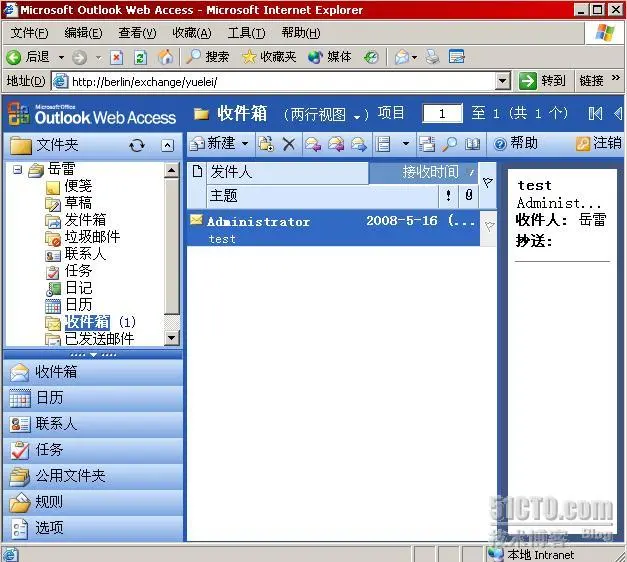Open the 帮助(H) menu
The height and width of the screenshot is (562, 627).
tap(301, 33)
